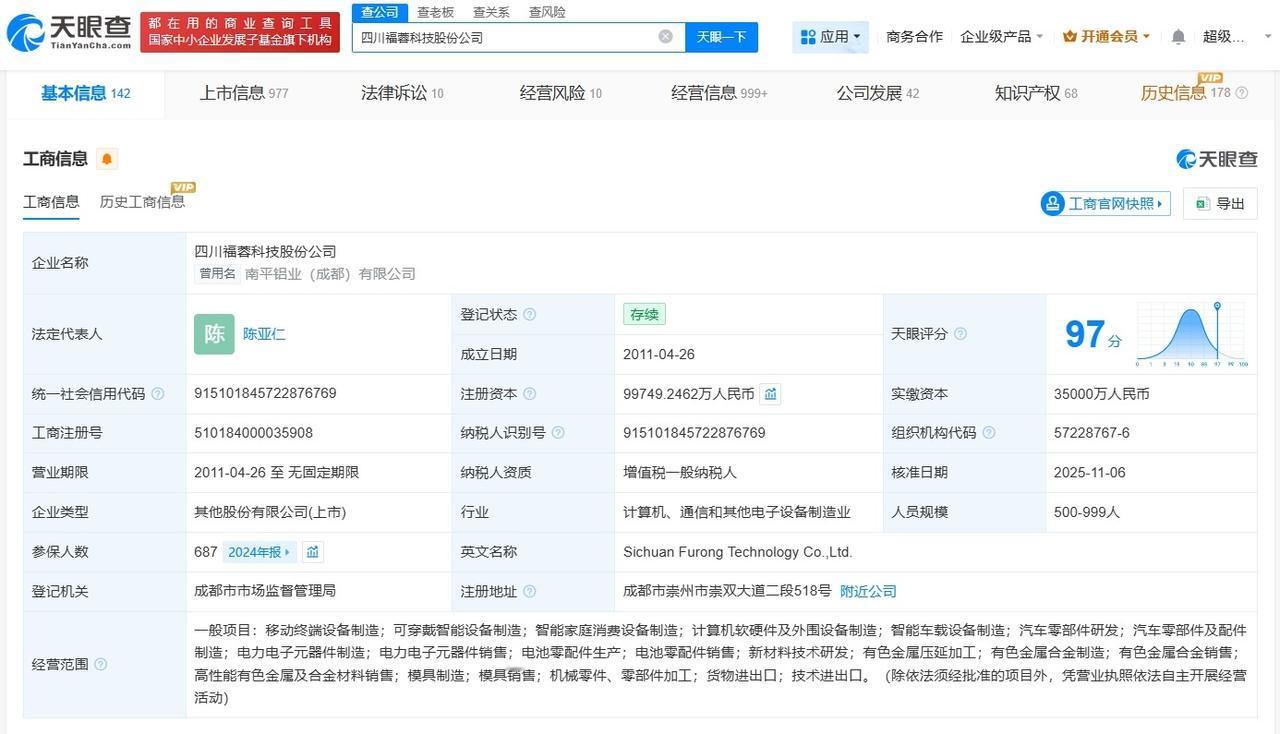This screenshot has width=1280, height=734.
Task: Open the notification bell icon
Action: pos(1178,37)
